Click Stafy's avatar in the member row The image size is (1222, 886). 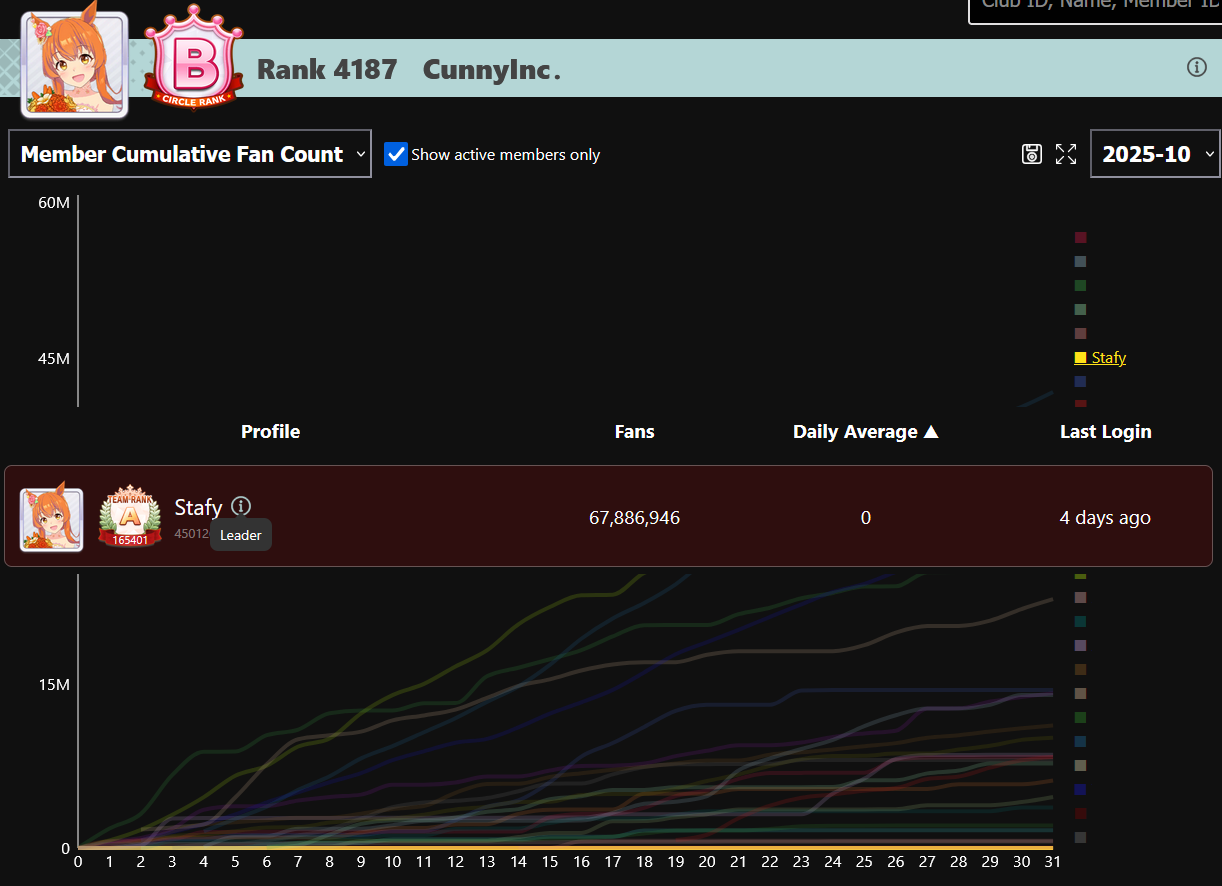pos(52,519)
